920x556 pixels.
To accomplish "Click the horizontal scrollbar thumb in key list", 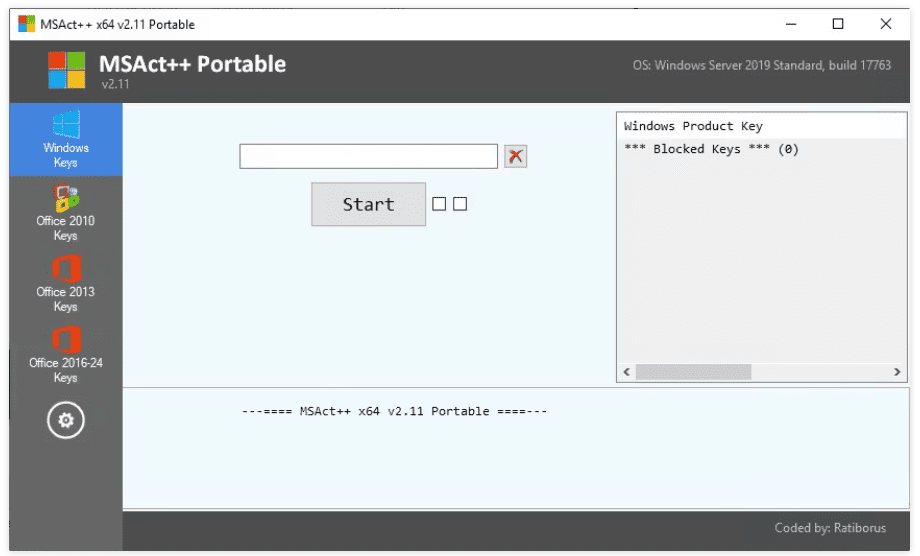I will click(694, 372).
